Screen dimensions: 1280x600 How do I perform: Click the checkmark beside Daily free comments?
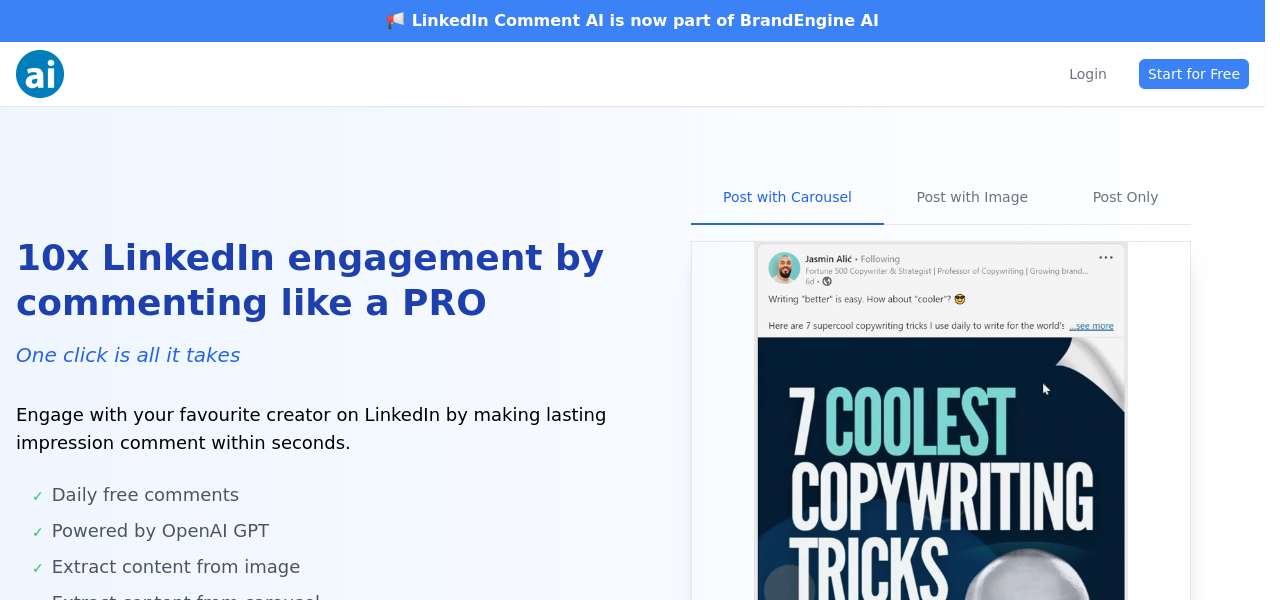38,496
